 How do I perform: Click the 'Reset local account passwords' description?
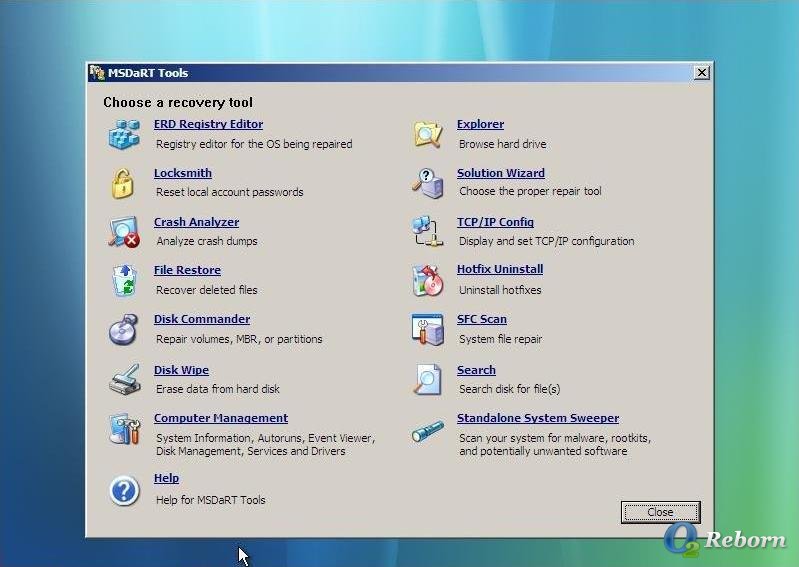pyautogui.click(x=229, y=192)
